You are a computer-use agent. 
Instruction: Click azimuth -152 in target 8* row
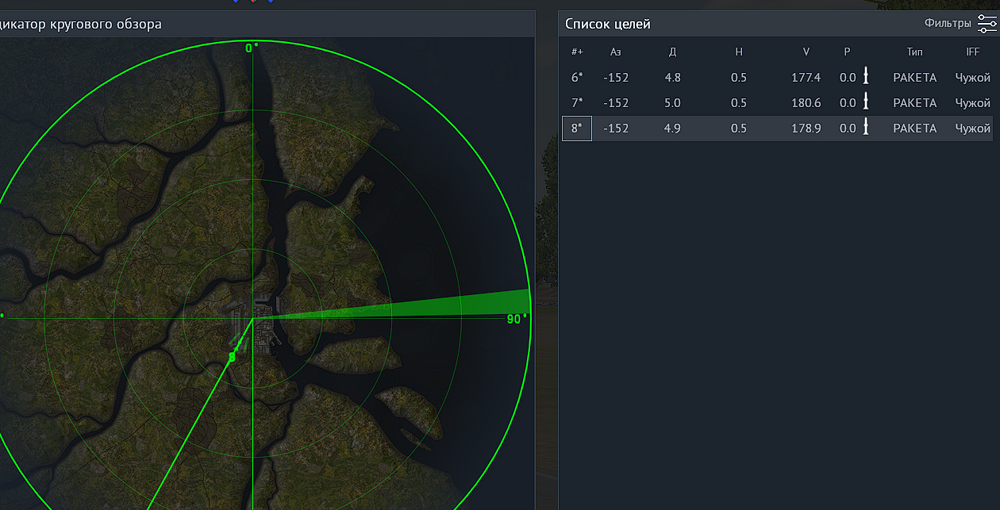point(615,129)
